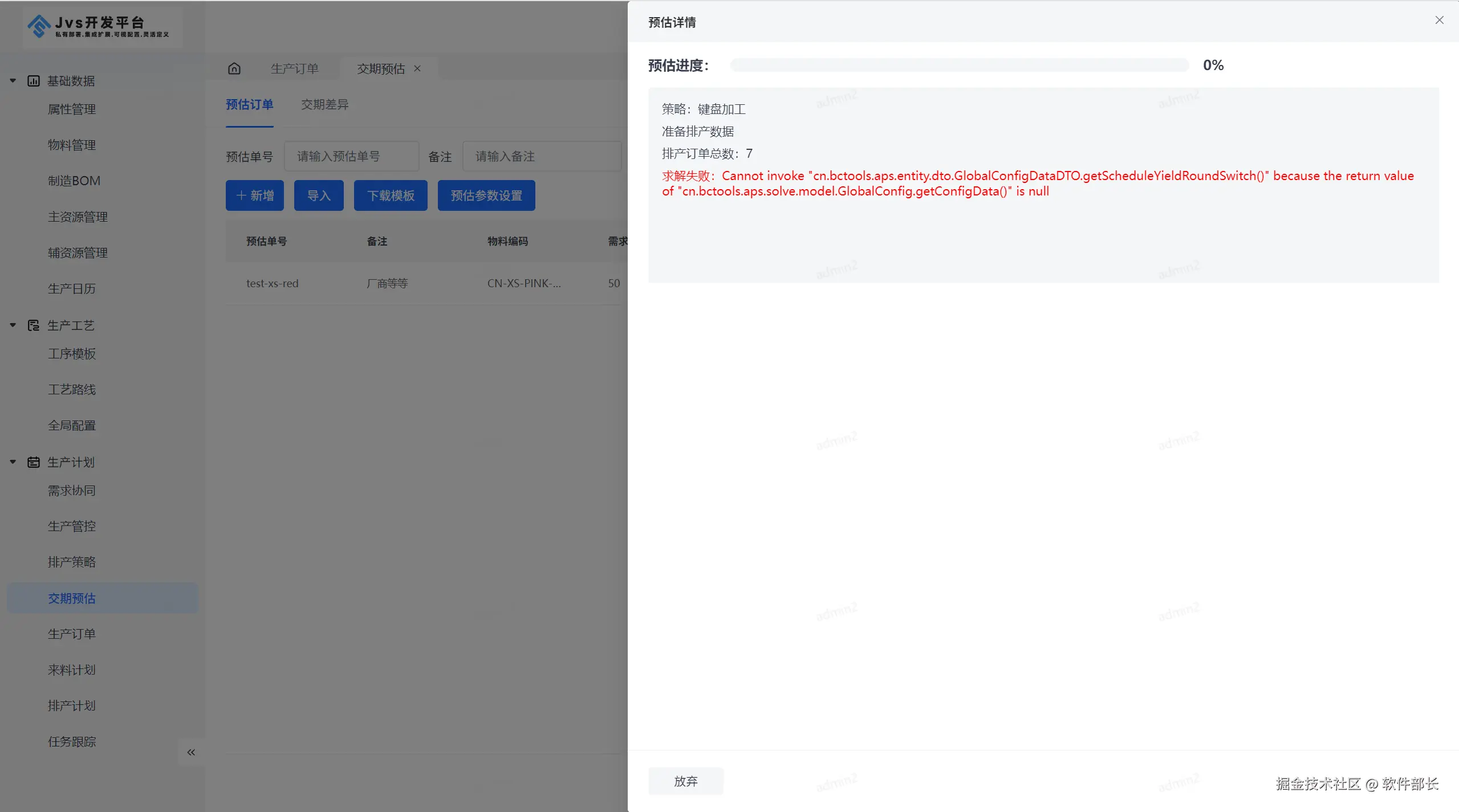The height and width of the screenshot is (812, 1459).
Task: Click the 生产工艺 section icon
Action: coord(34,325)
